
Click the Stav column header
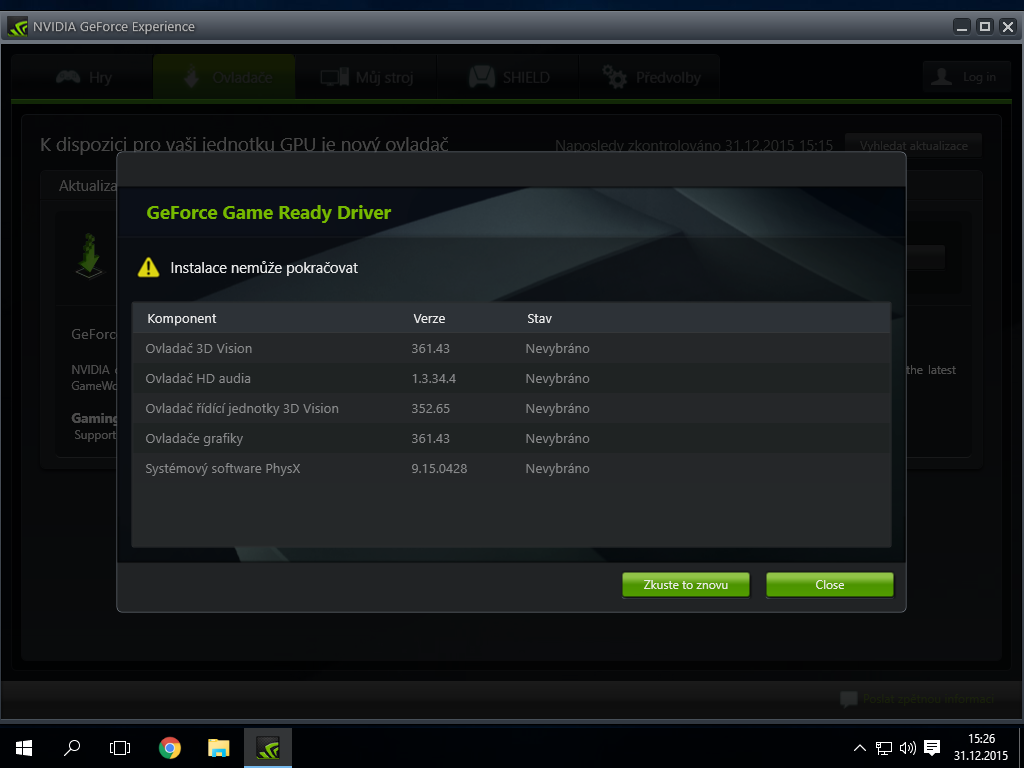[539, 319]
